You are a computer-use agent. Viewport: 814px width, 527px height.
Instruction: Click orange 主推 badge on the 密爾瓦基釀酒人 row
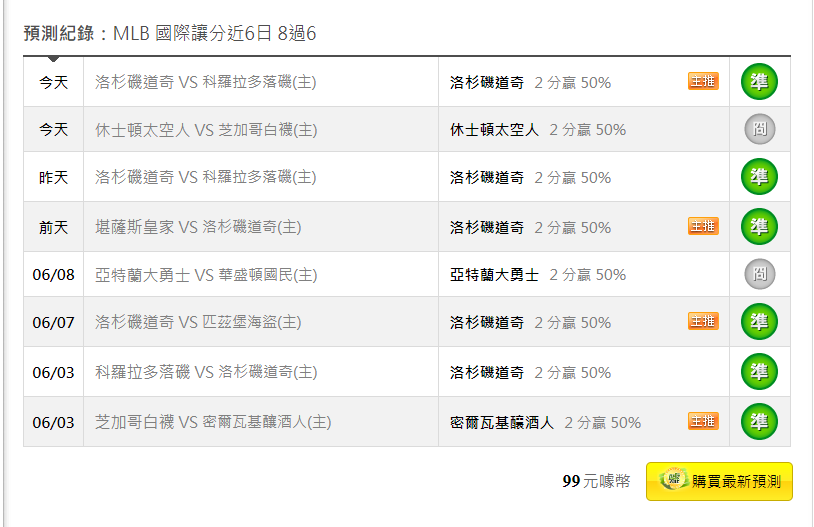point(703,421)
